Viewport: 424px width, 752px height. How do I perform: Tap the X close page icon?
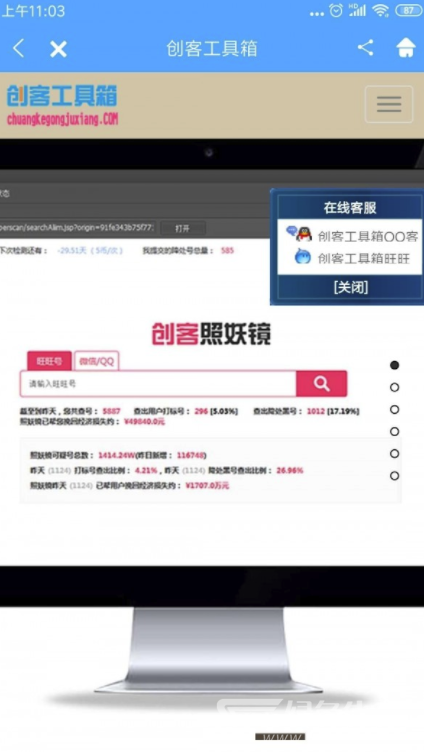[x=59, y=49]
